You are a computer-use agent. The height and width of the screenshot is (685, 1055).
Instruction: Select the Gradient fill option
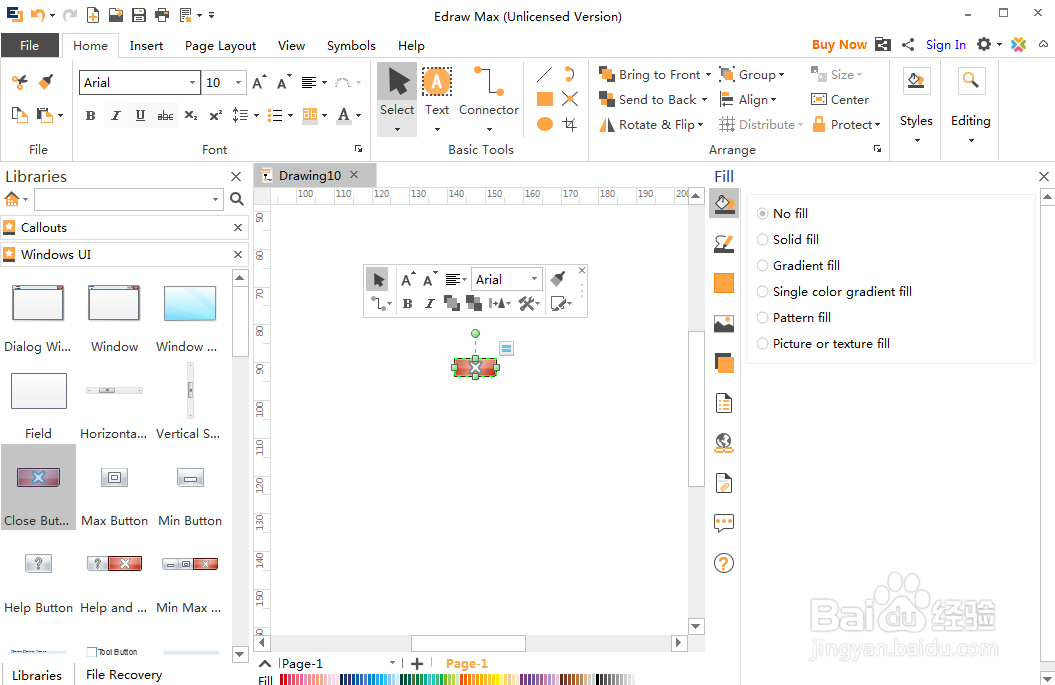coord(798,266)
